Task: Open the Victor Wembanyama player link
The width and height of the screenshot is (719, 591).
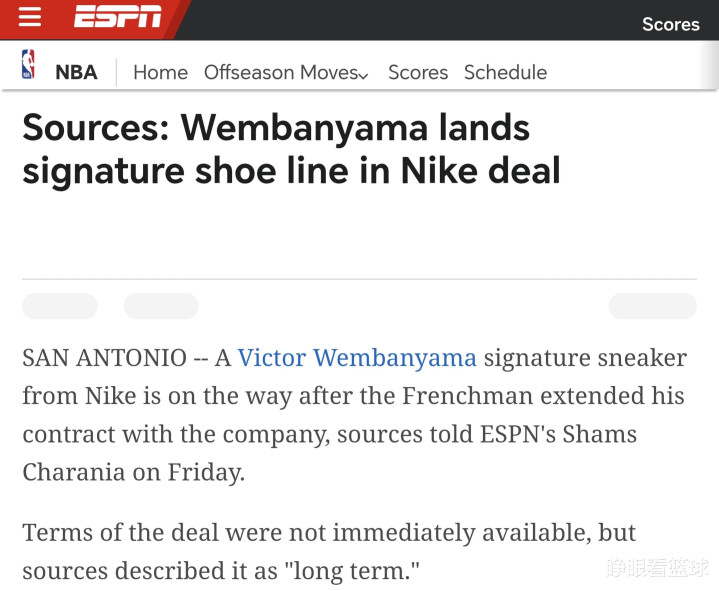Action: tap(357, 358)
